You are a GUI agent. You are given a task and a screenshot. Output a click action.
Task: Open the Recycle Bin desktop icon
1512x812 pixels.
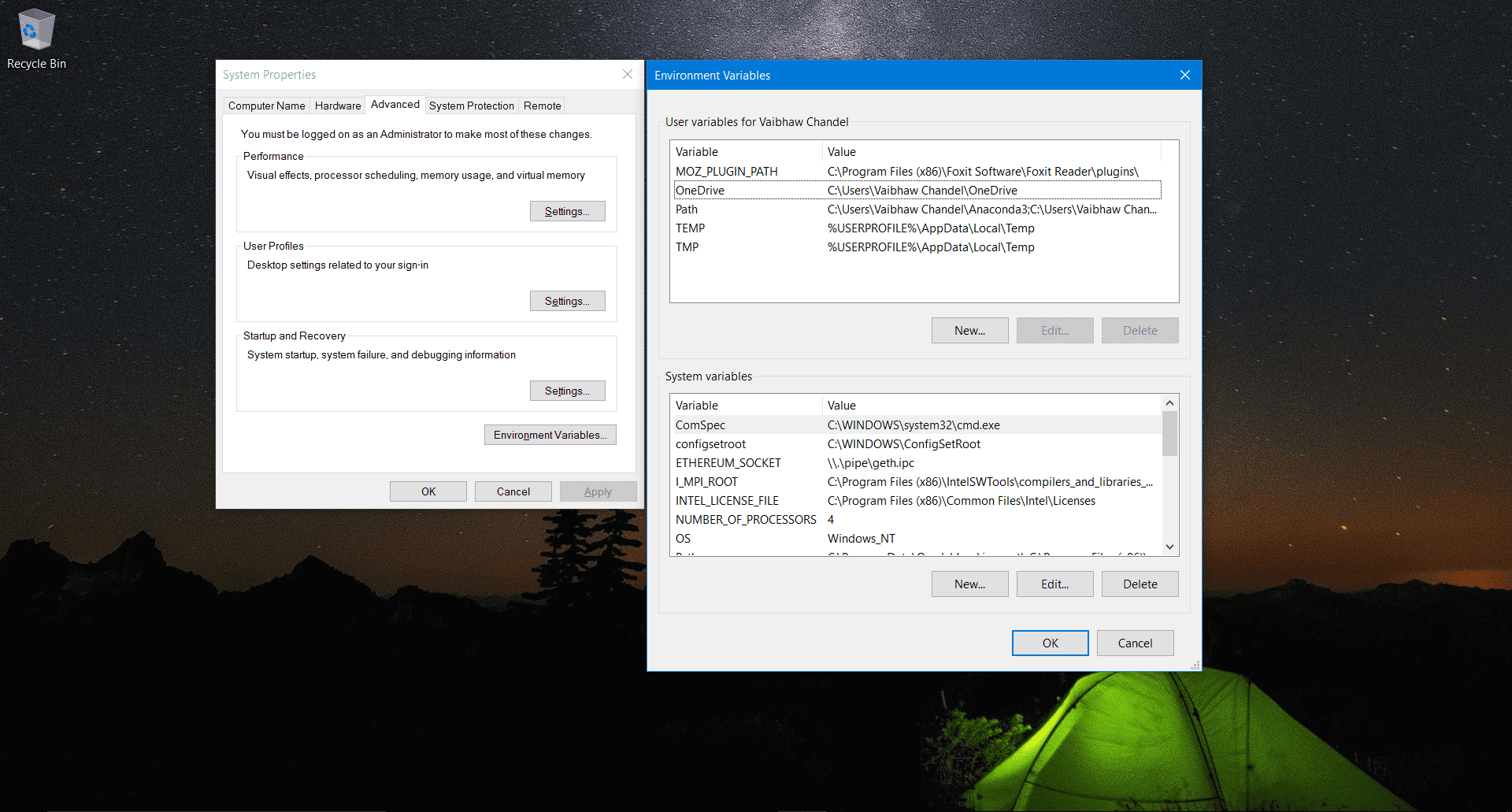pyautogui.click(x=36, y=39)
